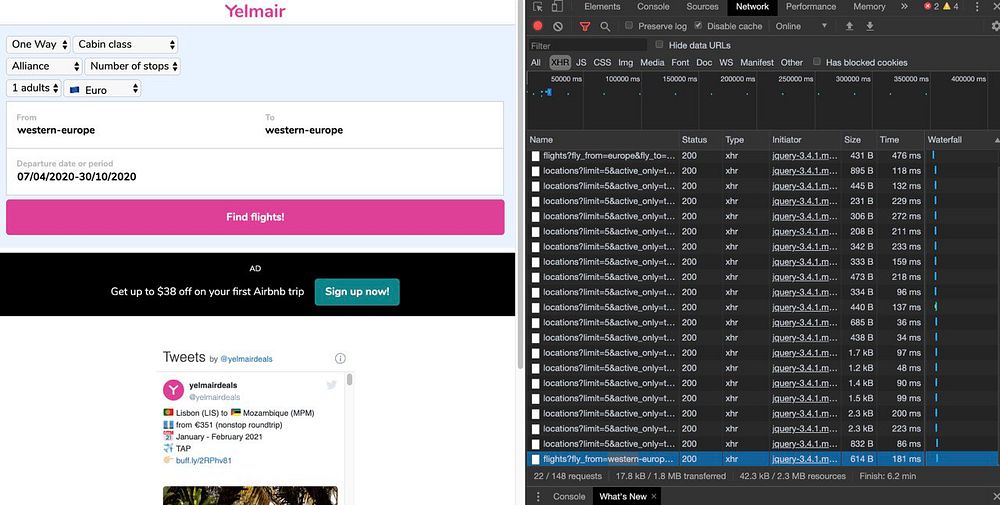Sort requests by the Size column header
This screenshot has width=1000, height=505.
coord(858,140)
